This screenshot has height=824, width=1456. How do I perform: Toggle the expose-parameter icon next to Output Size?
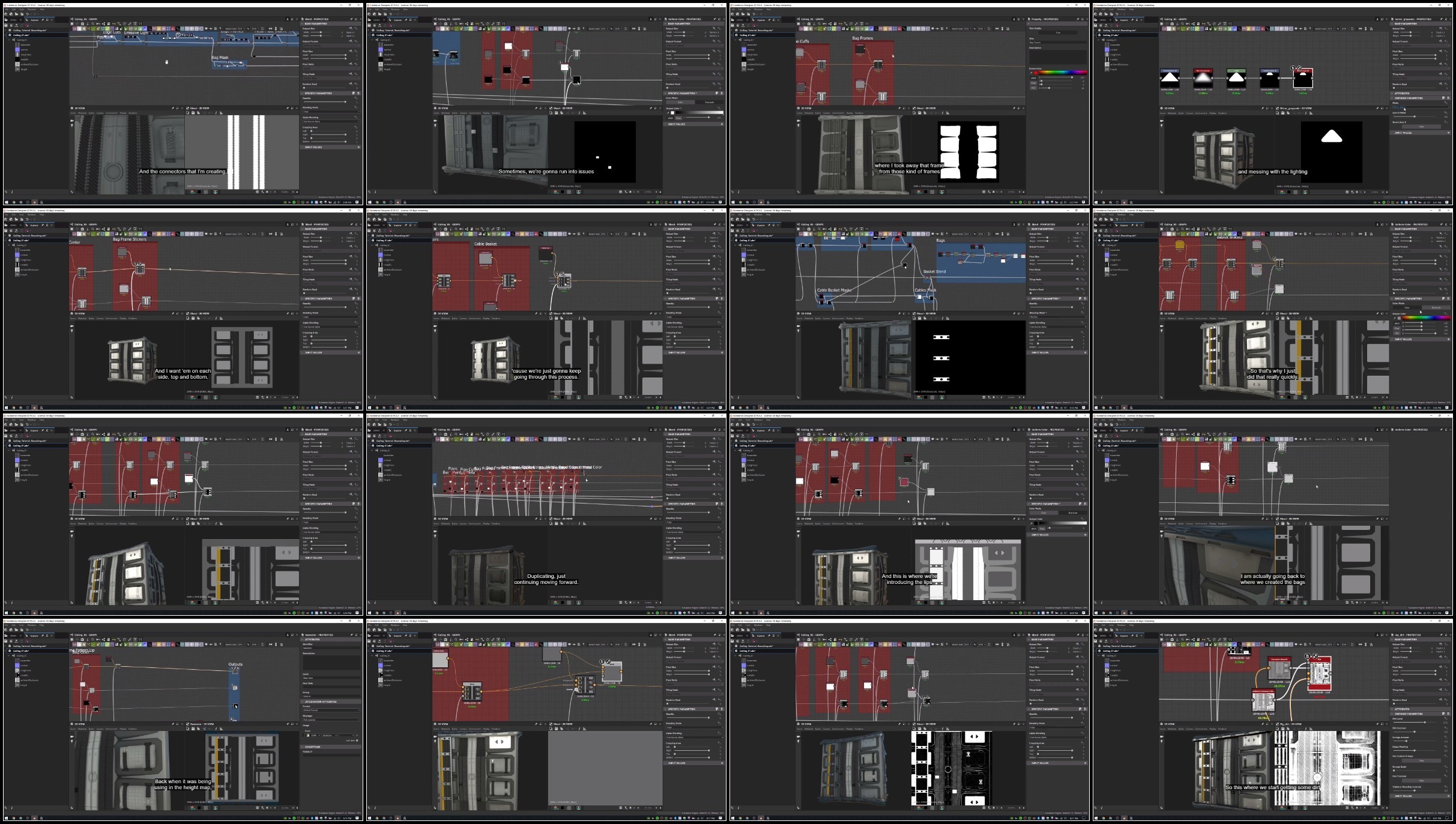click(351, 28)
